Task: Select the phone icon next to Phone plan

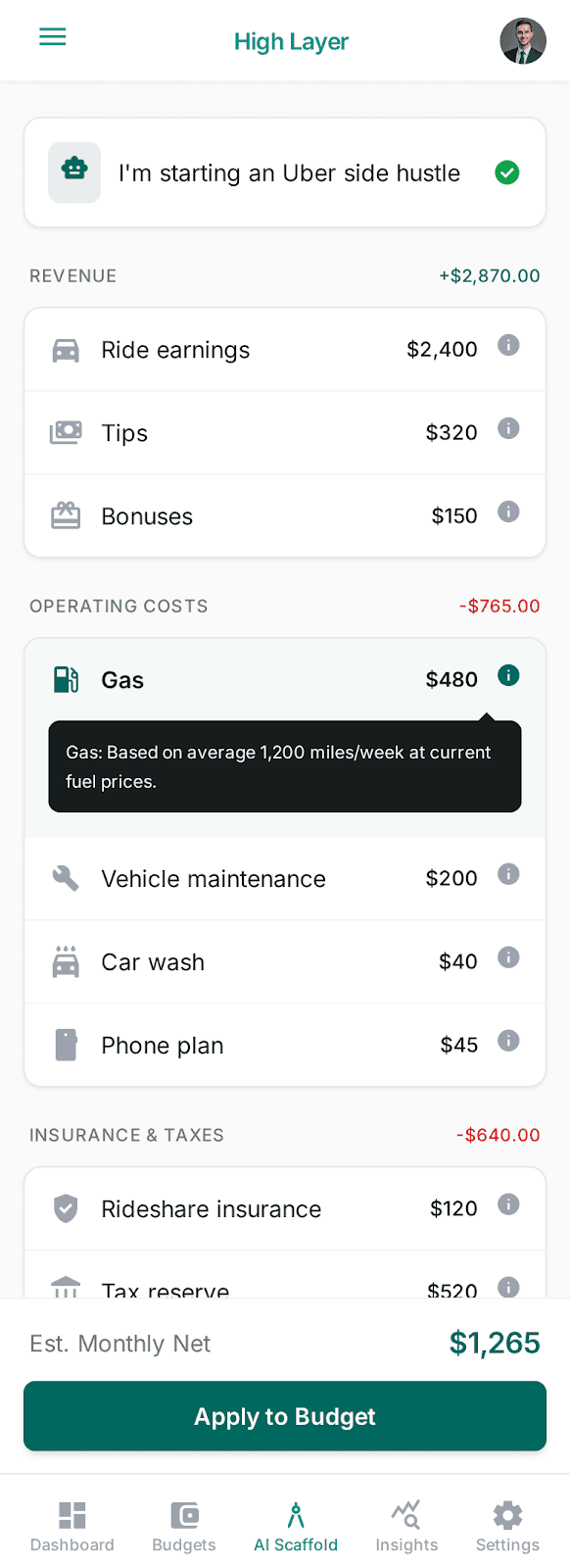Action: 65,1045
